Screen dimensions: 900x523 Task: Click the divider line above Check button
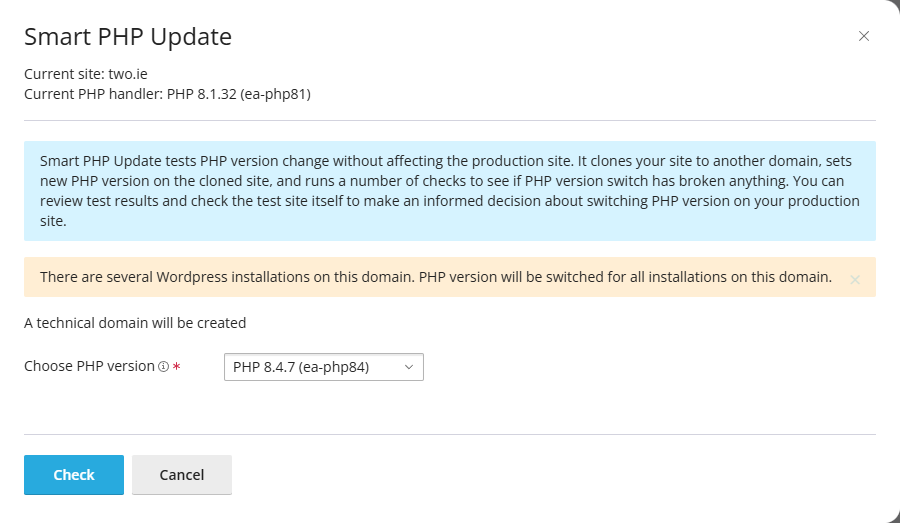click(x=450, y=435)
